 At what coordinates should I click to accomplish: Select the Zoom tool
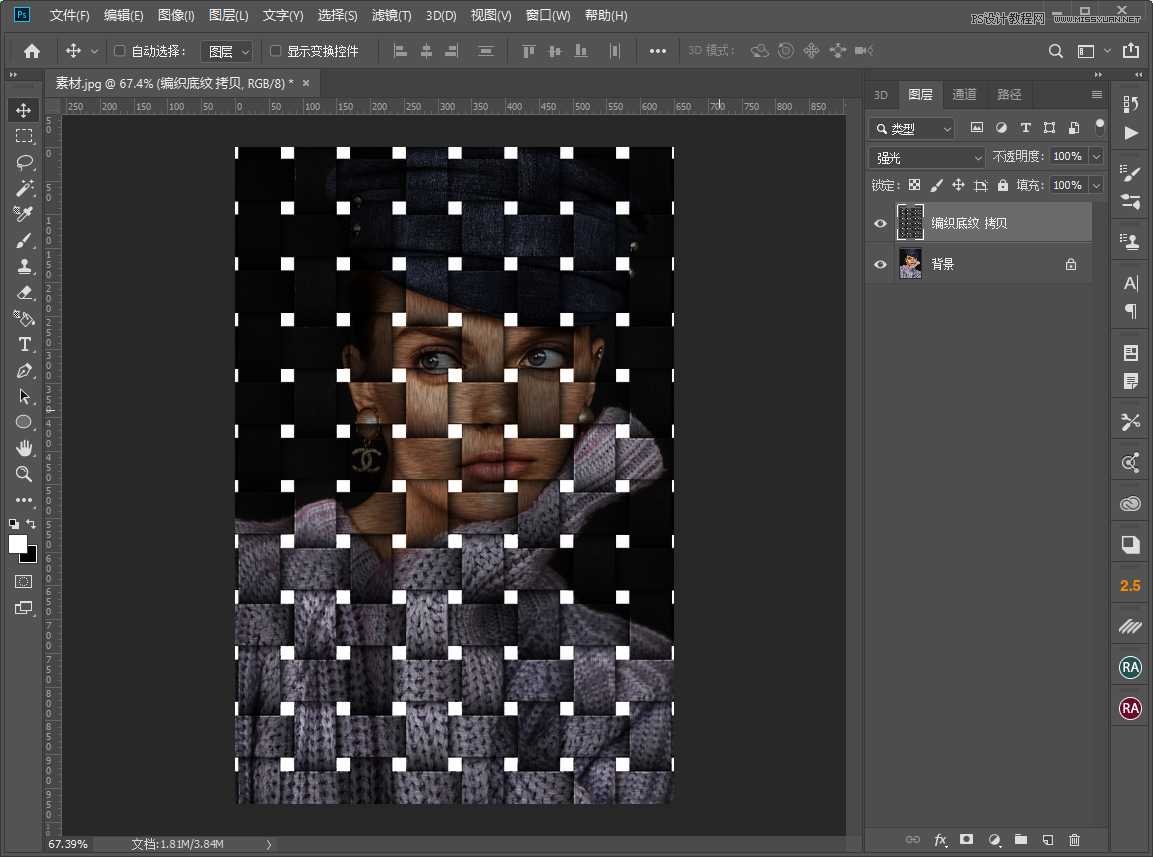(25, 474)
